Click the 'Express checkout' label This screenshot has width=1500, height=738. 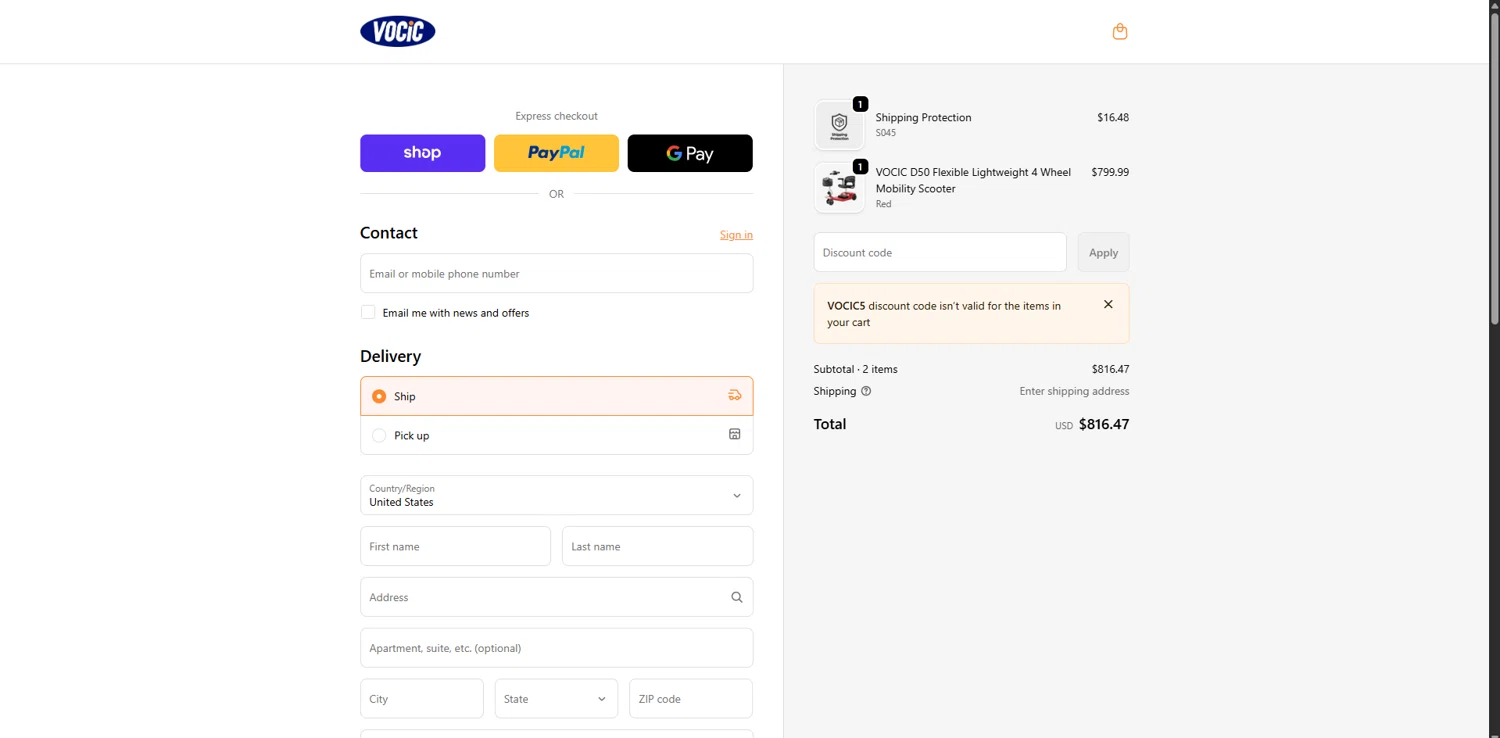[x=556, y=116]
